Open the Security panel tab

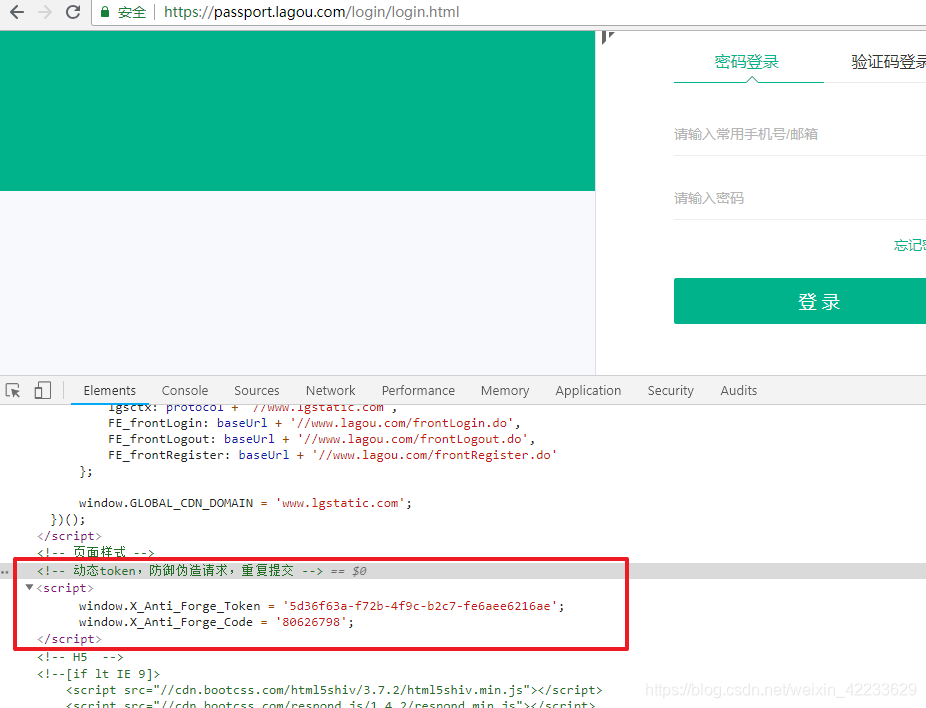[670, 390]
